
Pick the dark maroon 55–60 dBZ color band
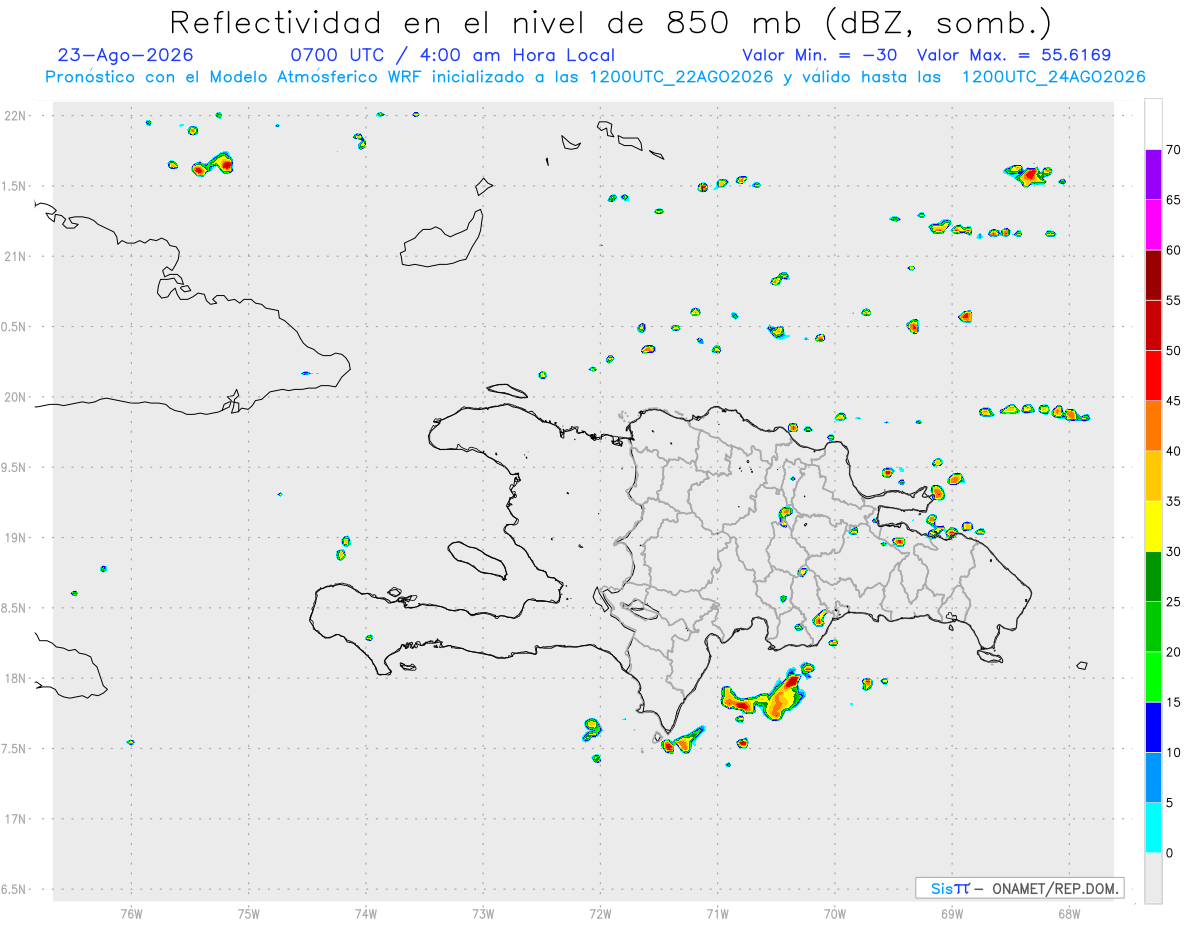(1153, 275)
